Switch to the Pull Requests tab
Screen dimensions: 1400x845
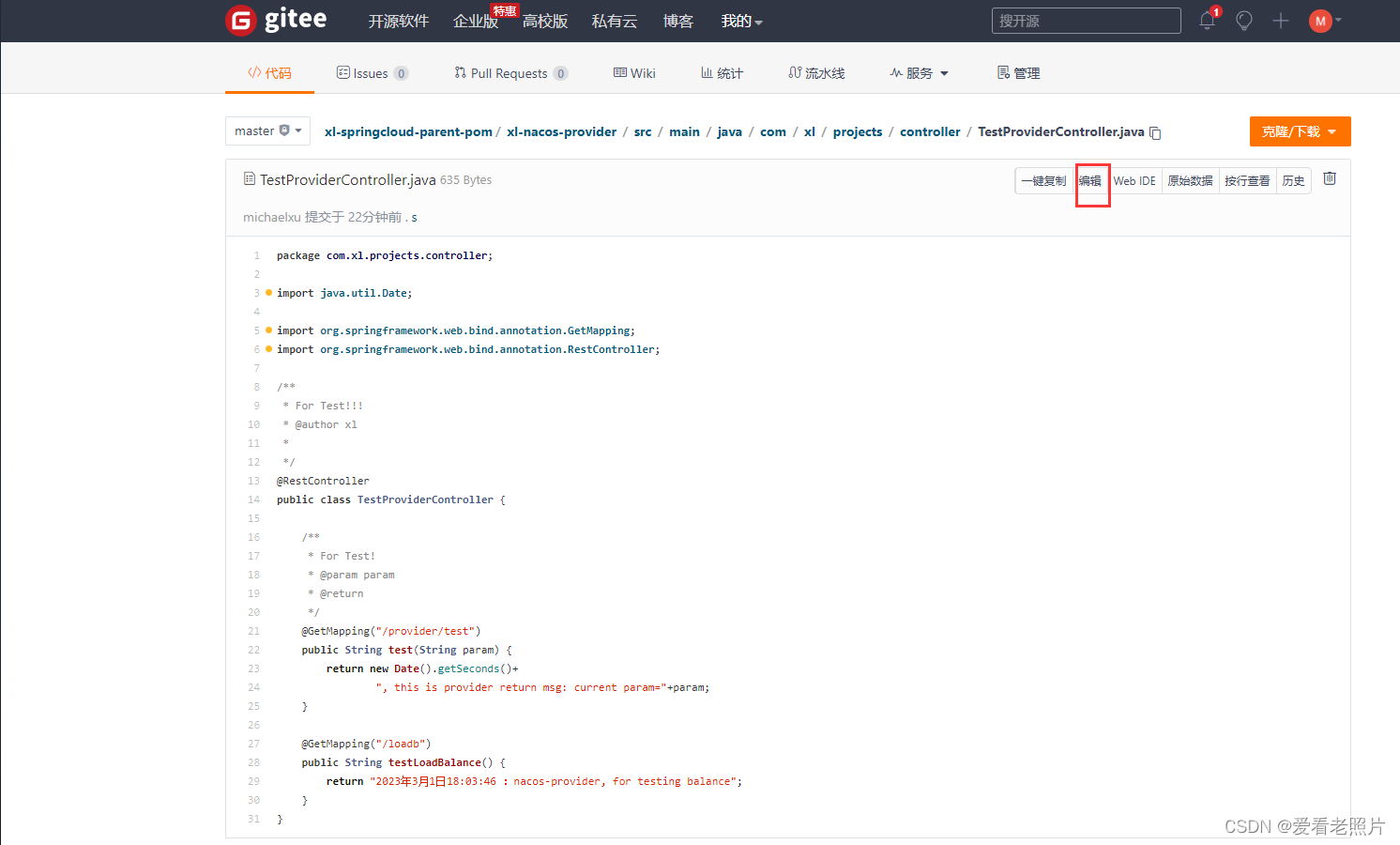coord(511,73)
